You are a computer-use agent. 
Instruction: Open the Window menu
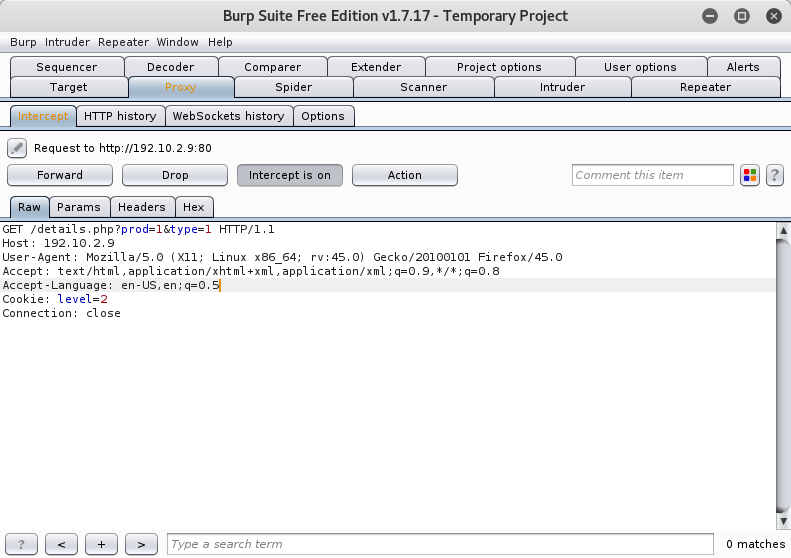pos(178,42)
